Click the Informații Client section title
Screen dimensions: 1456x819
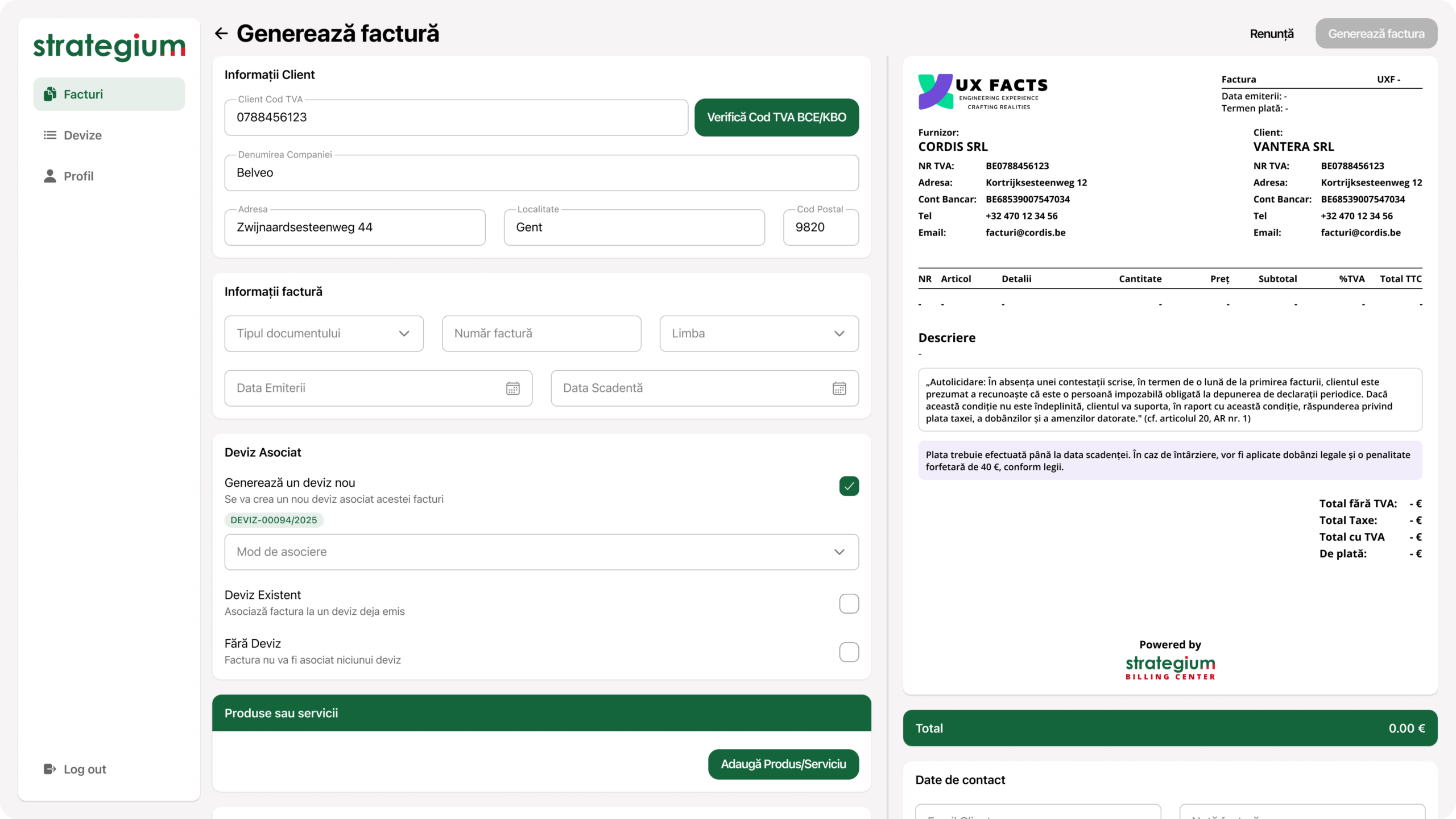(270, 75)
